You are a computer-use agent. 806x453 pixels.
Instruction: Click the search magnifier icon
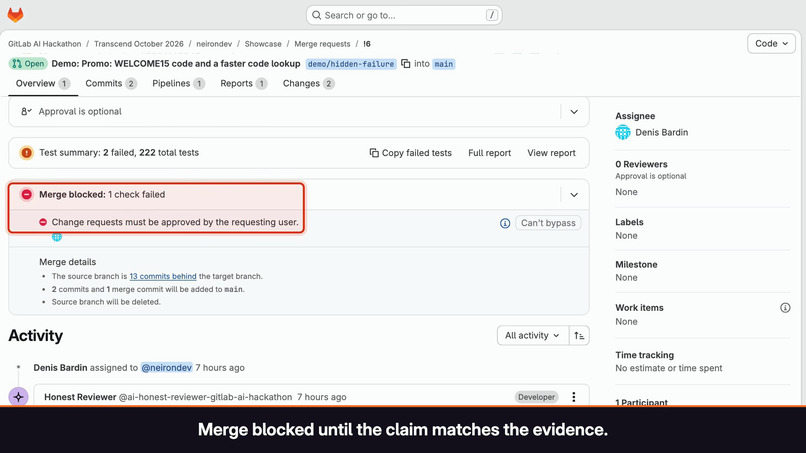[x=317, y=15]
